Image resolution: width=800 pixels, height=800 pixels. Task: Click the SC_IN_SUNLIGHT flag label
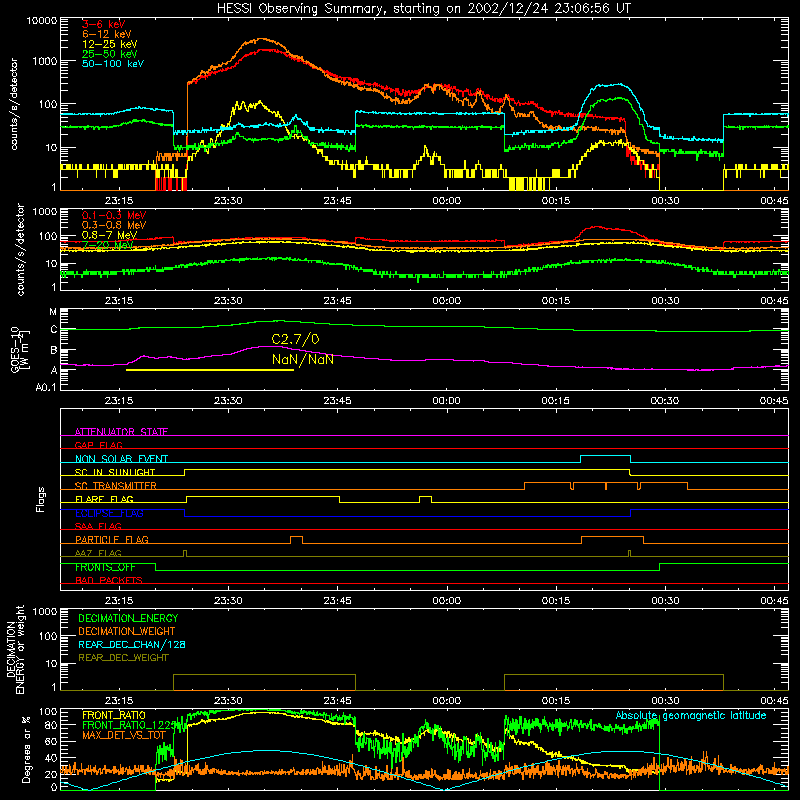pos(115,472)
